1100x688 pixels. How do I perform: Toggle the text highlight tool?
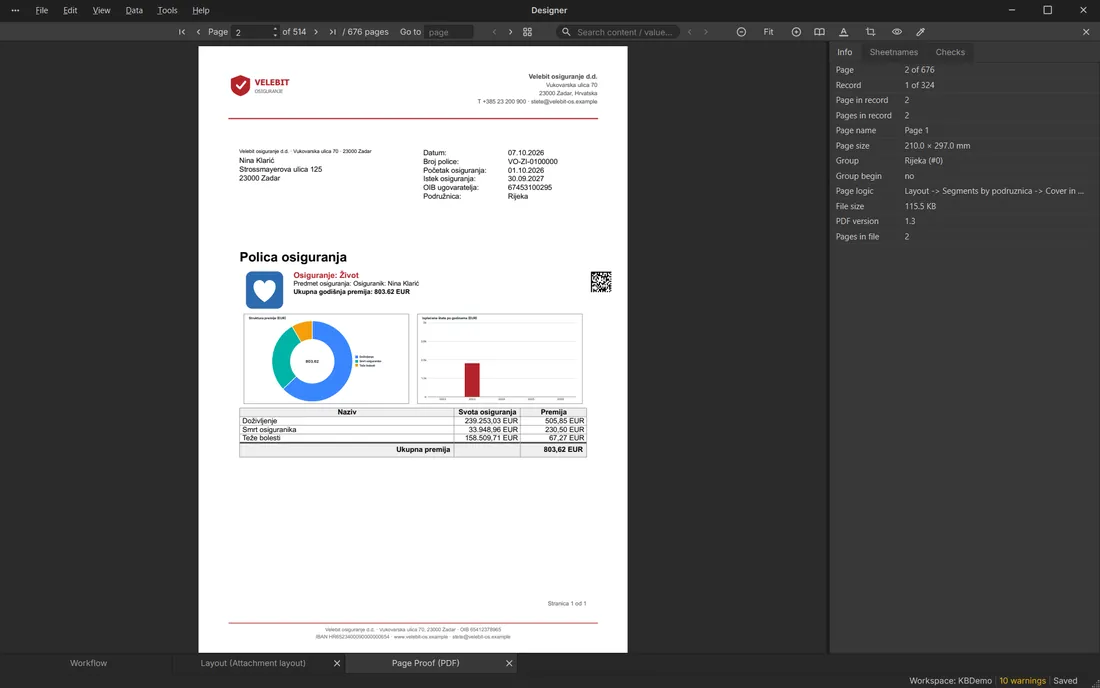844,32
